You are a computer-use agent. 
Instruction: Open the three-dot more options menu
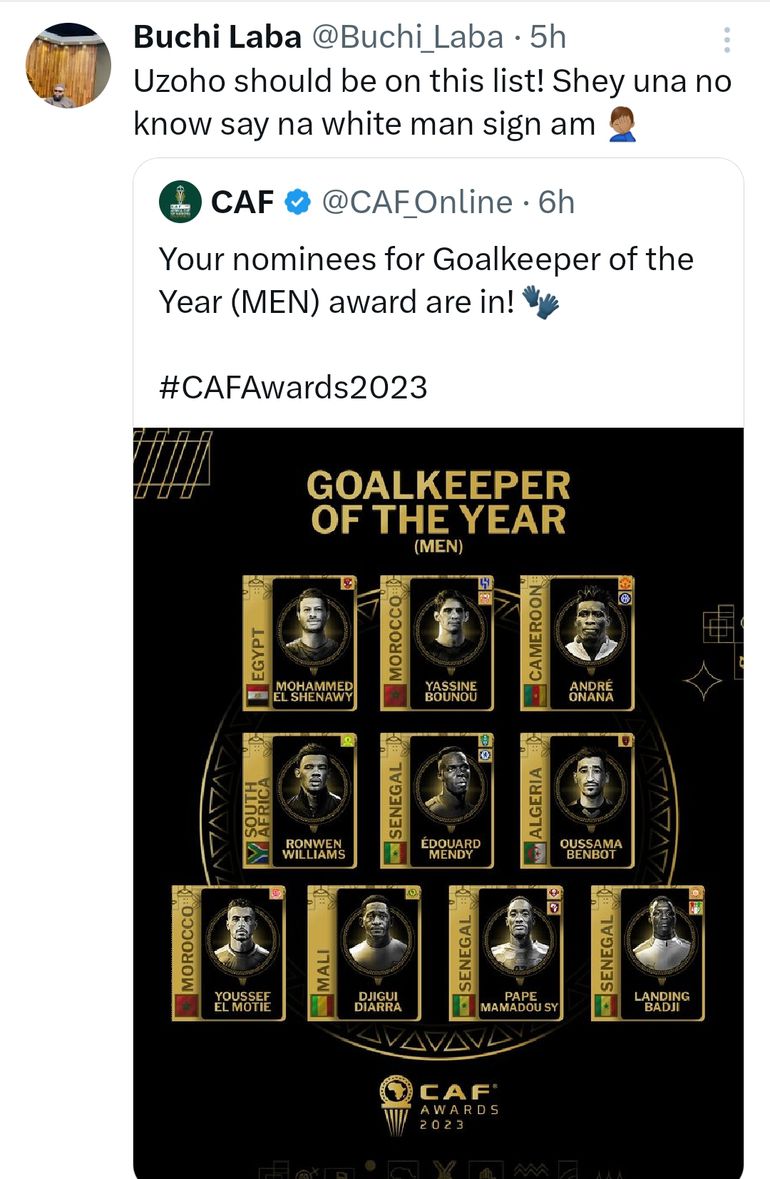click(x=727, y=40)
